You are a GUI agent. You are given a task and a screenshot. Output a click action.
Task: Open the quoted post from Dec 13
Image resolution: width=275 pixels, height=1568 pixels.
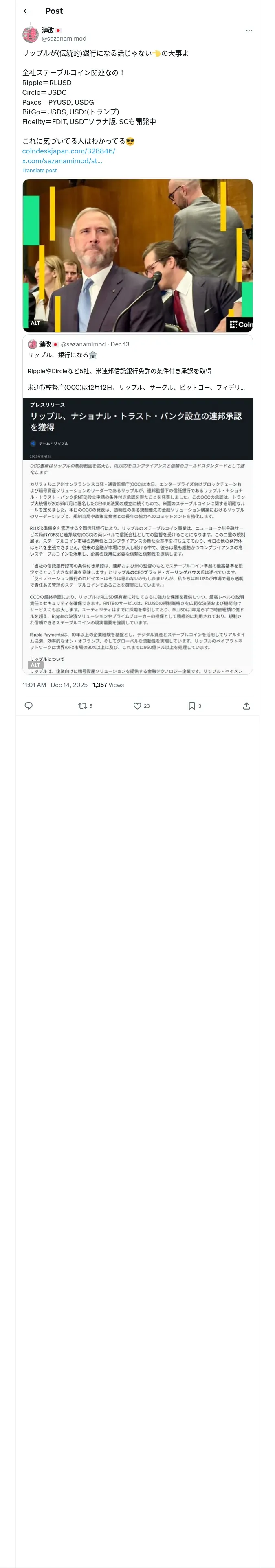pyautogui.click(x=137, y=365)
